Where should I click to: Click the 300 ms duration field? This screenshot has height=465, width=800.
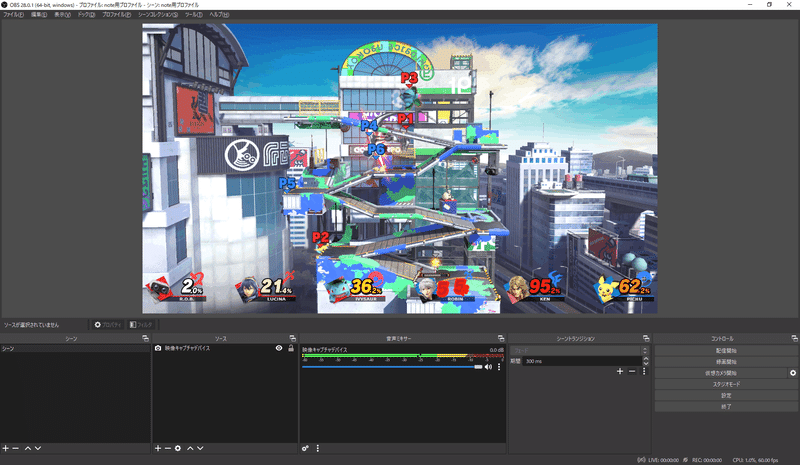582,361
